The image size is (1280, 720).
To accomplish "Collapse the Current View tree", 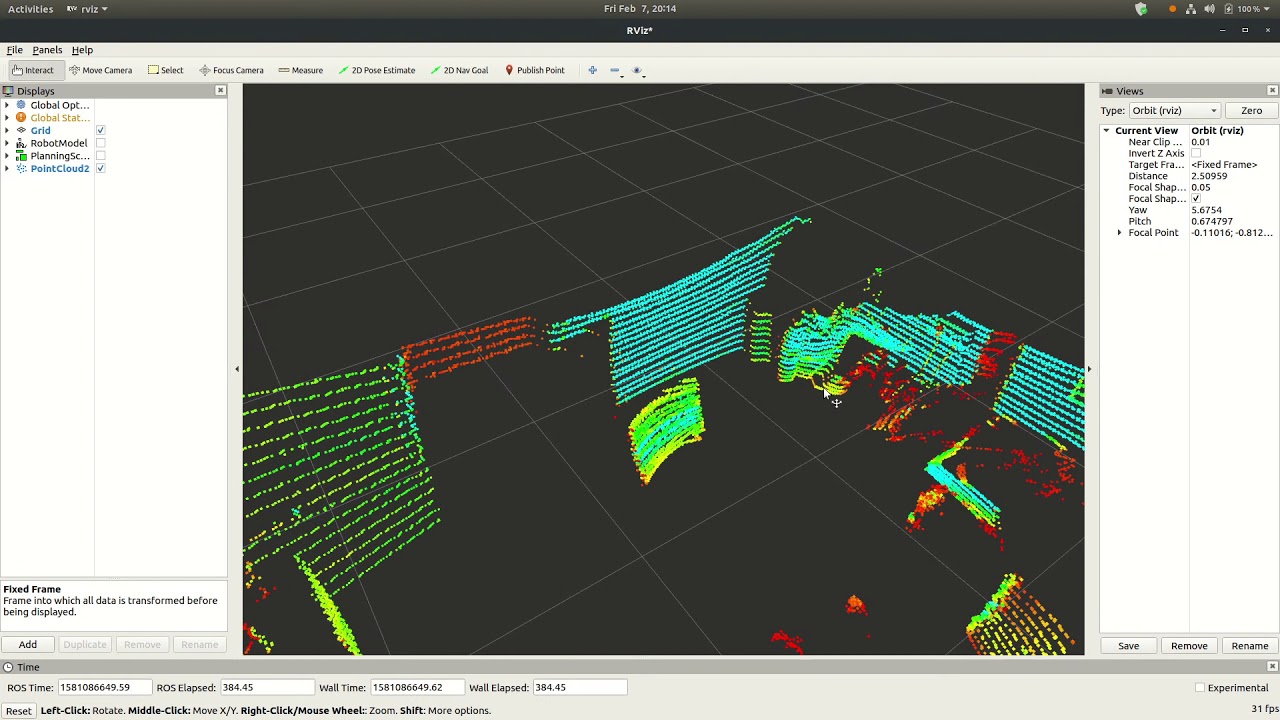I will point(1106,131).
